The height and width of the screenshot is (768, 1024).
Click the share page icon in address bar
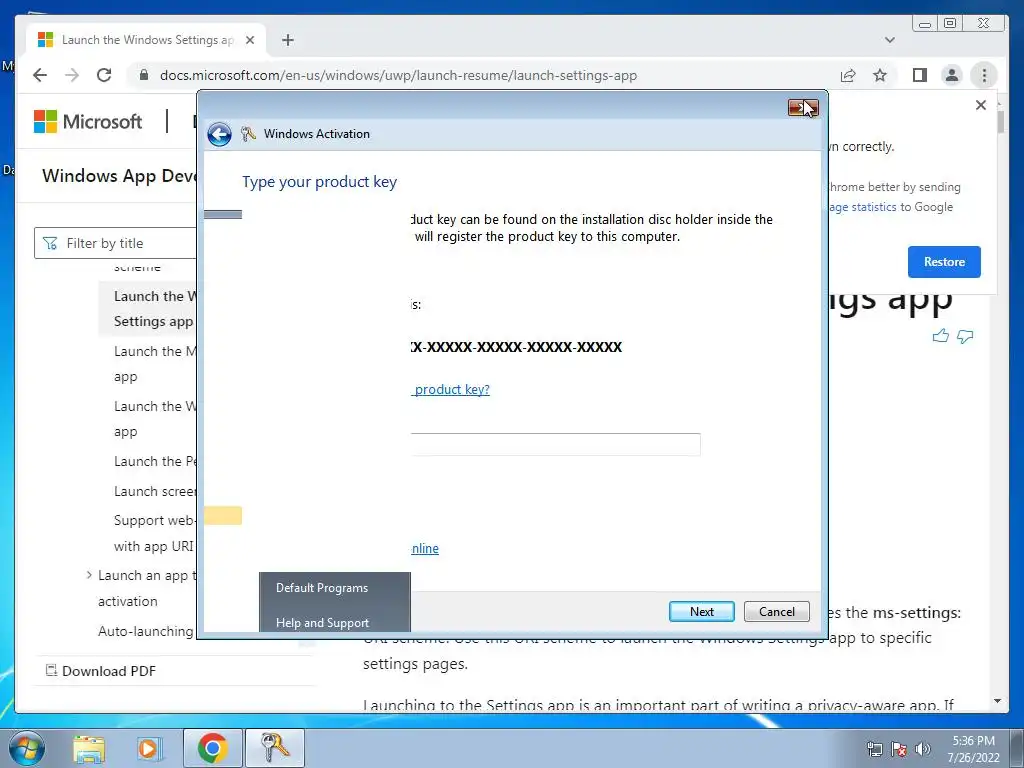(848, 75)
